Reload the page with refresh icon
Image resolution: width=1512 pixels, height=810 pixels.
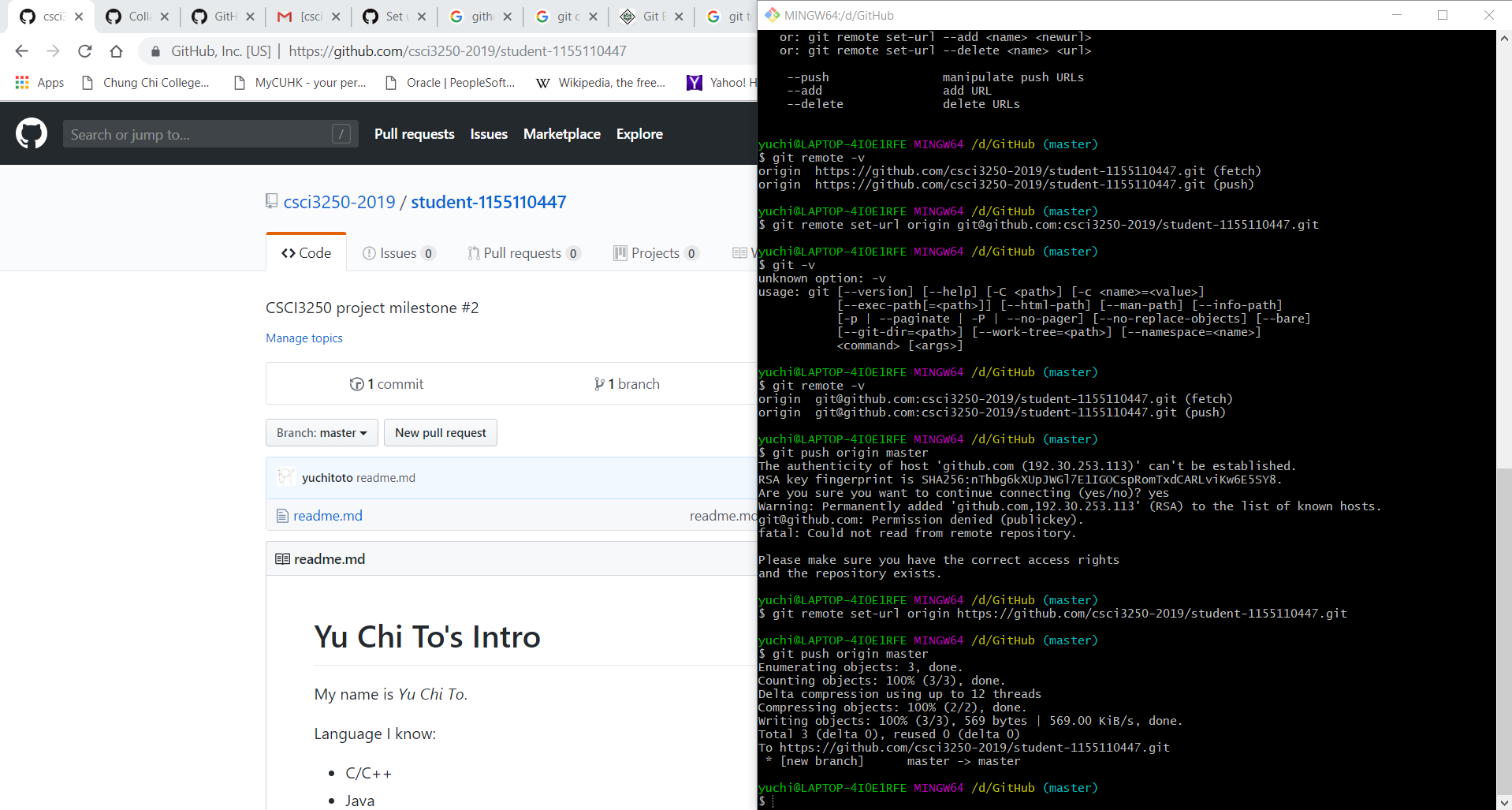pos(85,51)
